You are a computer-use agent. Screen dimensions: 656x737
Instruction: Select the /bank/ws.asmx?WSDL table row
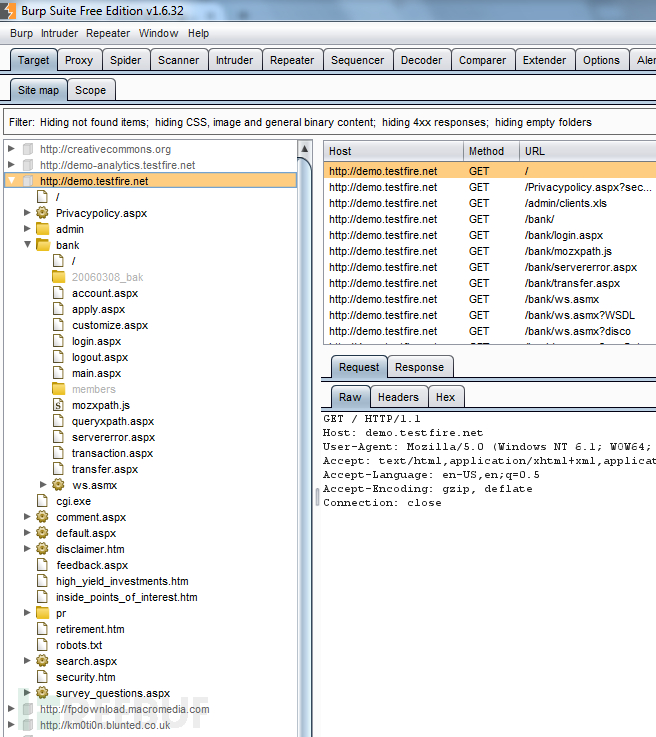coord(490,315)
